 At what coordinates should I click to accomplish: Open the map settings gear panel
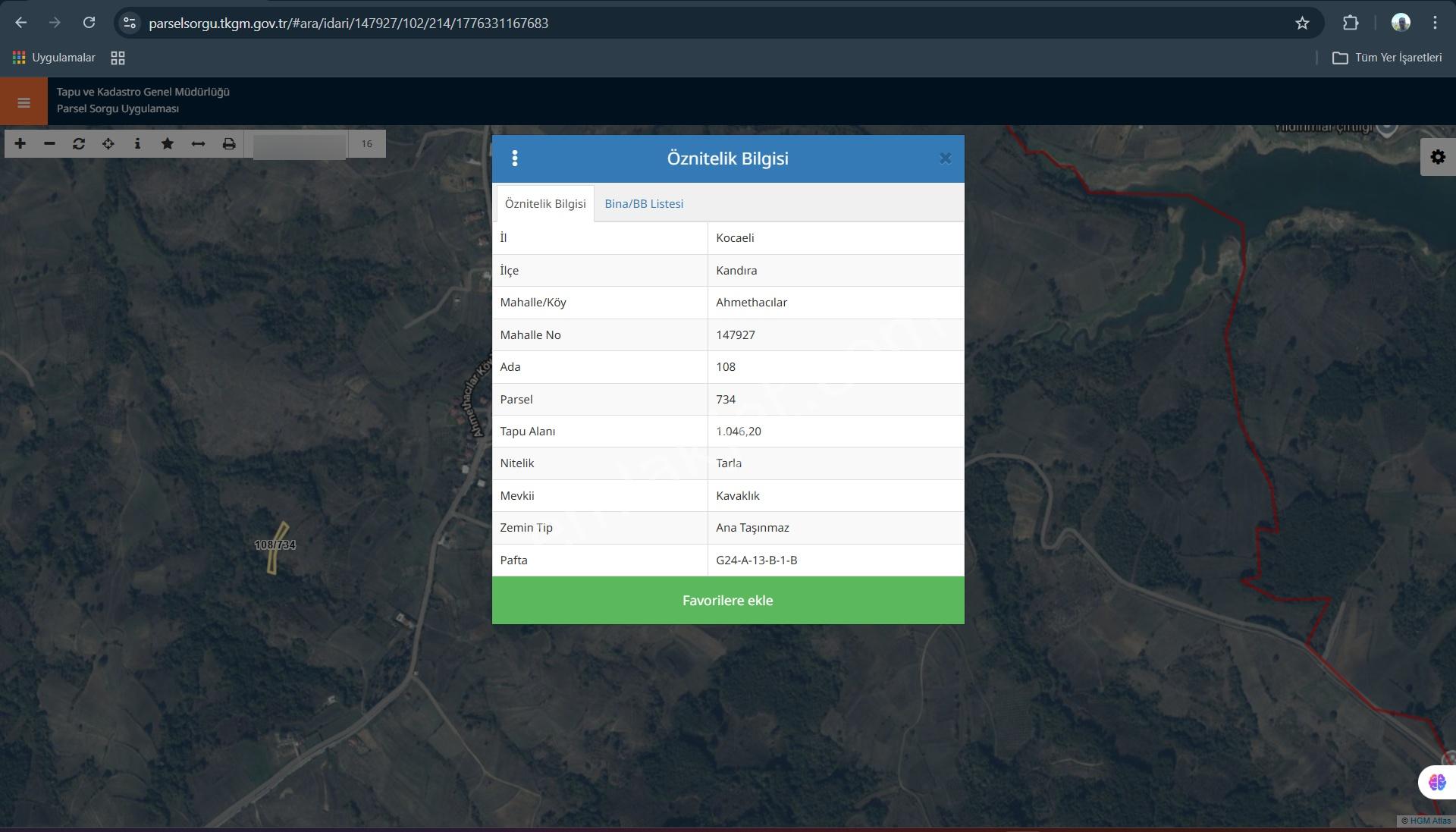[1438, 157]
